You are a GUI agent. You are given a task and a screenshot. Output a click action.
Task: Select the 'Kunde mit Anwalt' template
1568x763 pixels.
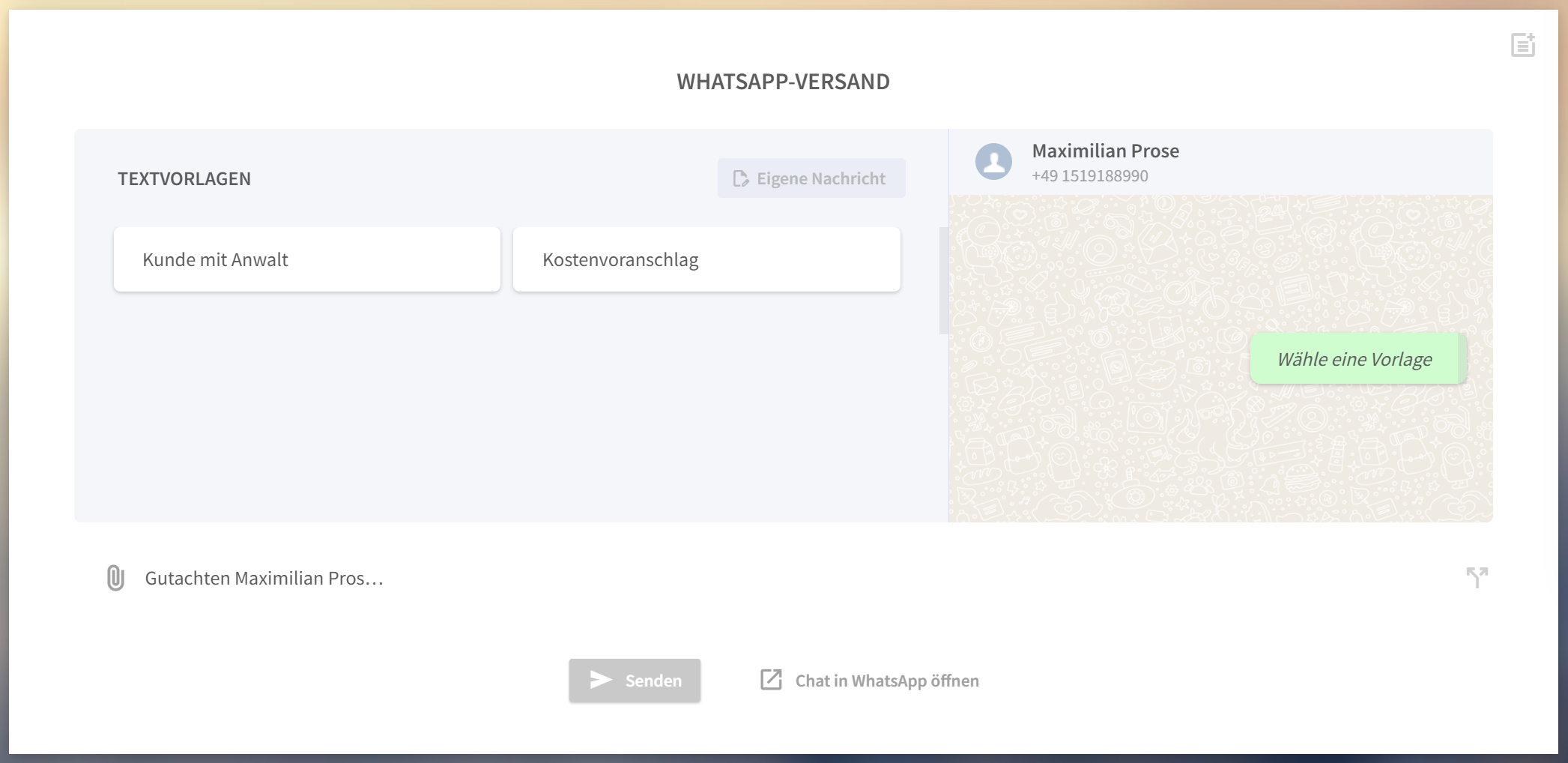coord(307,259)
